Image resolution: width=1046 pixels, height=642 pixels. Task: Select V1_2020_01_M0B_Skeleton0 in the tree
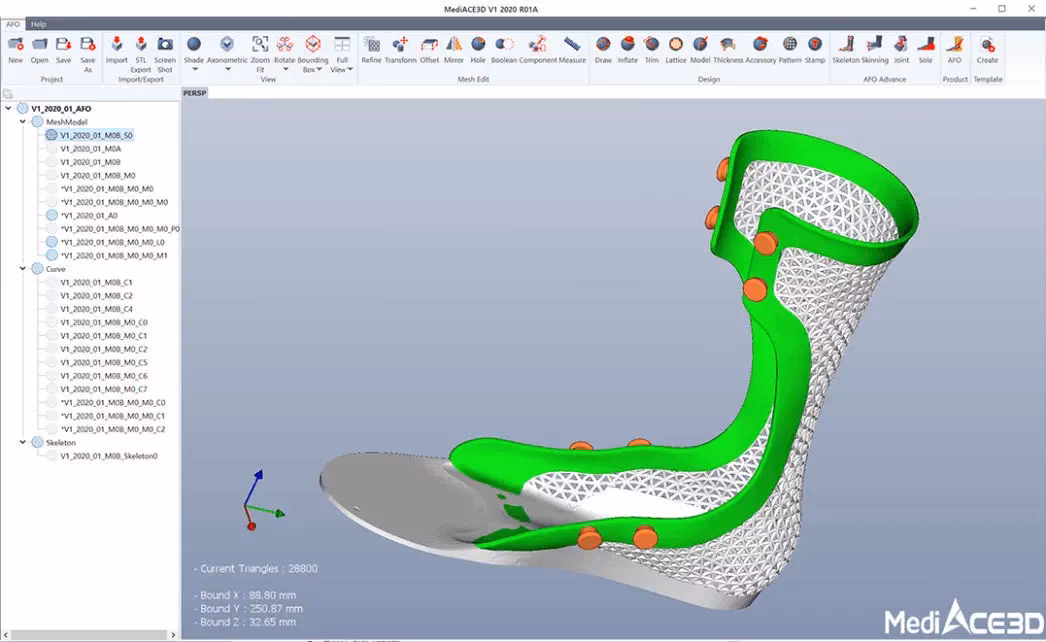(108, 456)
